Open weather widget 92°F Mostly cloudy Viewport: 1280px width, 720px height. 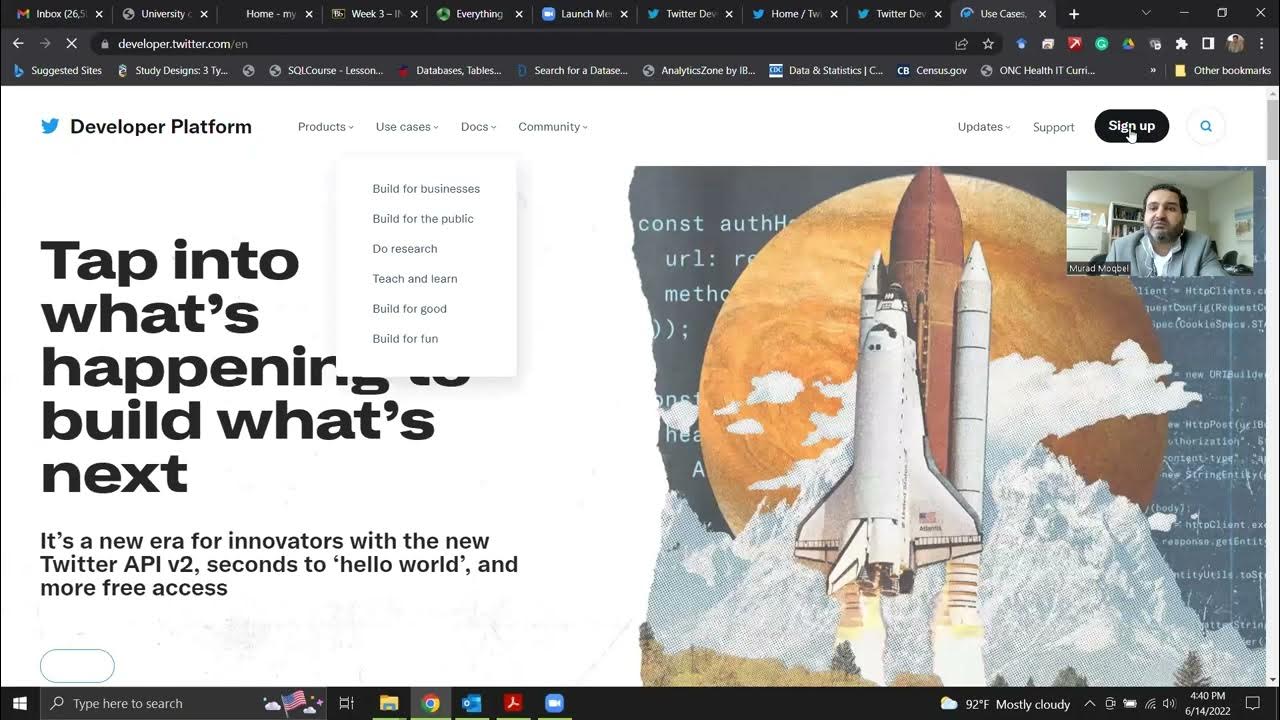1005,704
